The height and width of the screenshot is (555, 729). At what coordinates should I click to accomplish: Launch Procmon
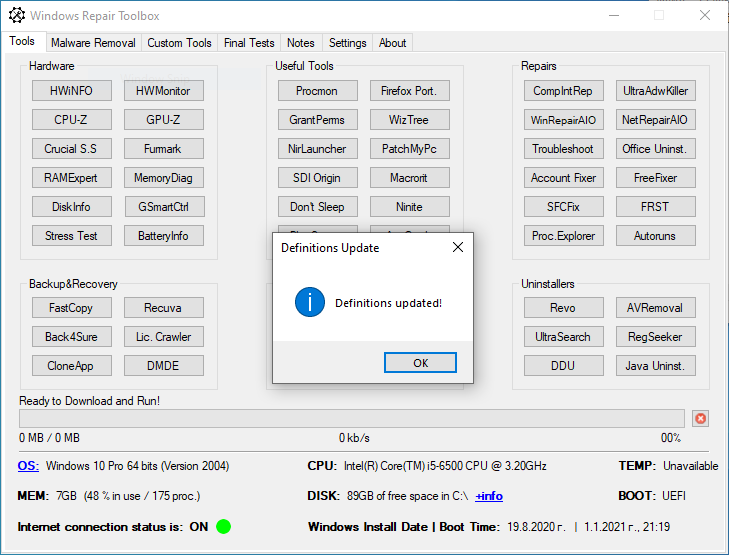click(x=318, y=91)
